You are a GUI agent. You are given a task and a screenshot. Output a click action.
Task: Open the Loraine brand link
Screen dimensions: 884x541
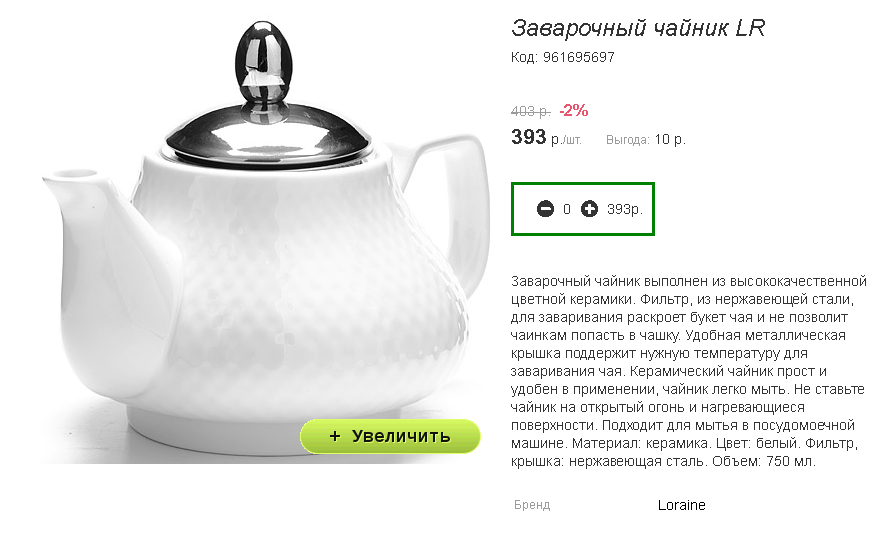[681, 505]
